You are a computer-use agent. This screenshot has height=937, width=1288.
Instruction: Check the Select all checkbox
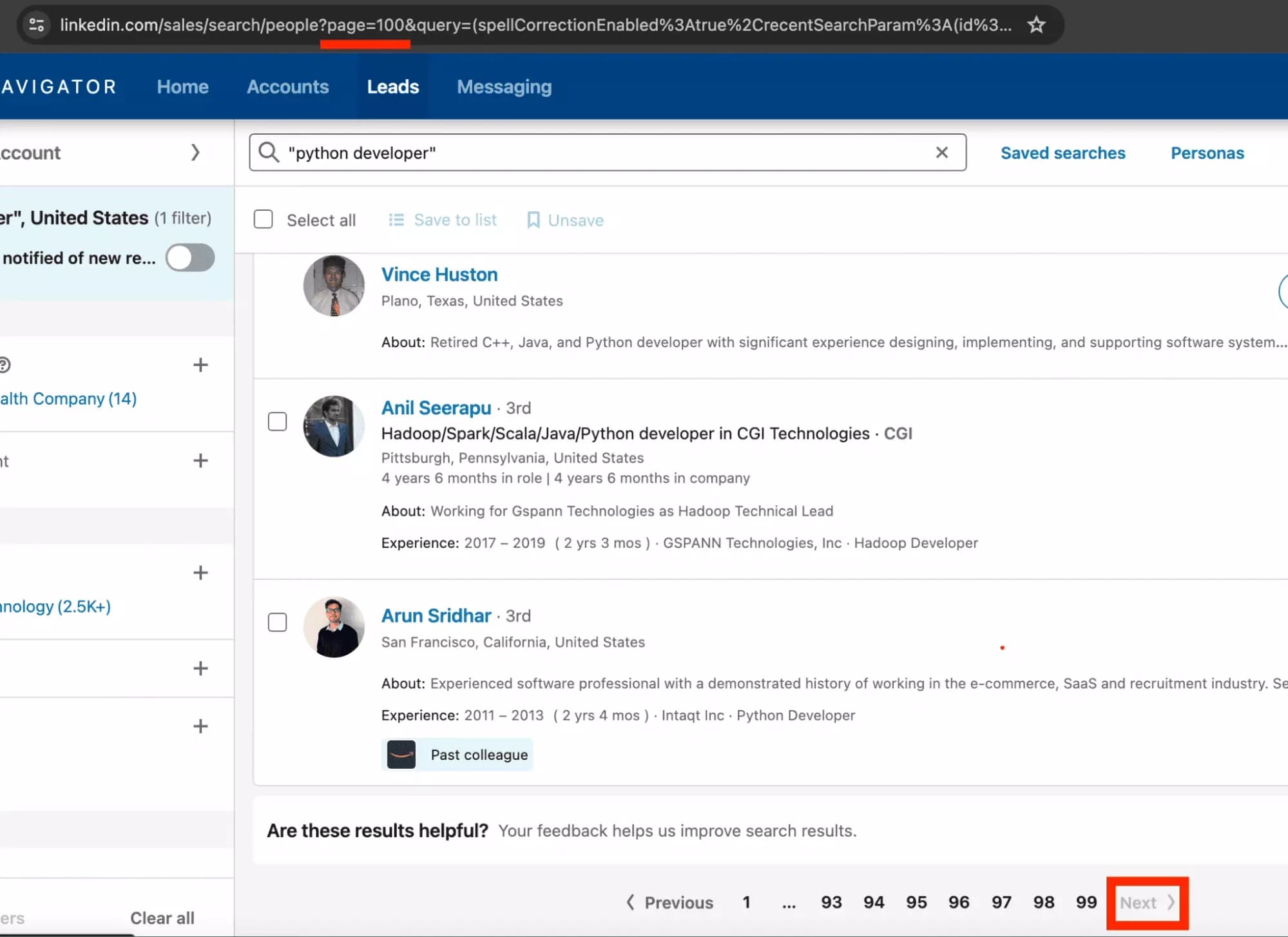[263, 219]
